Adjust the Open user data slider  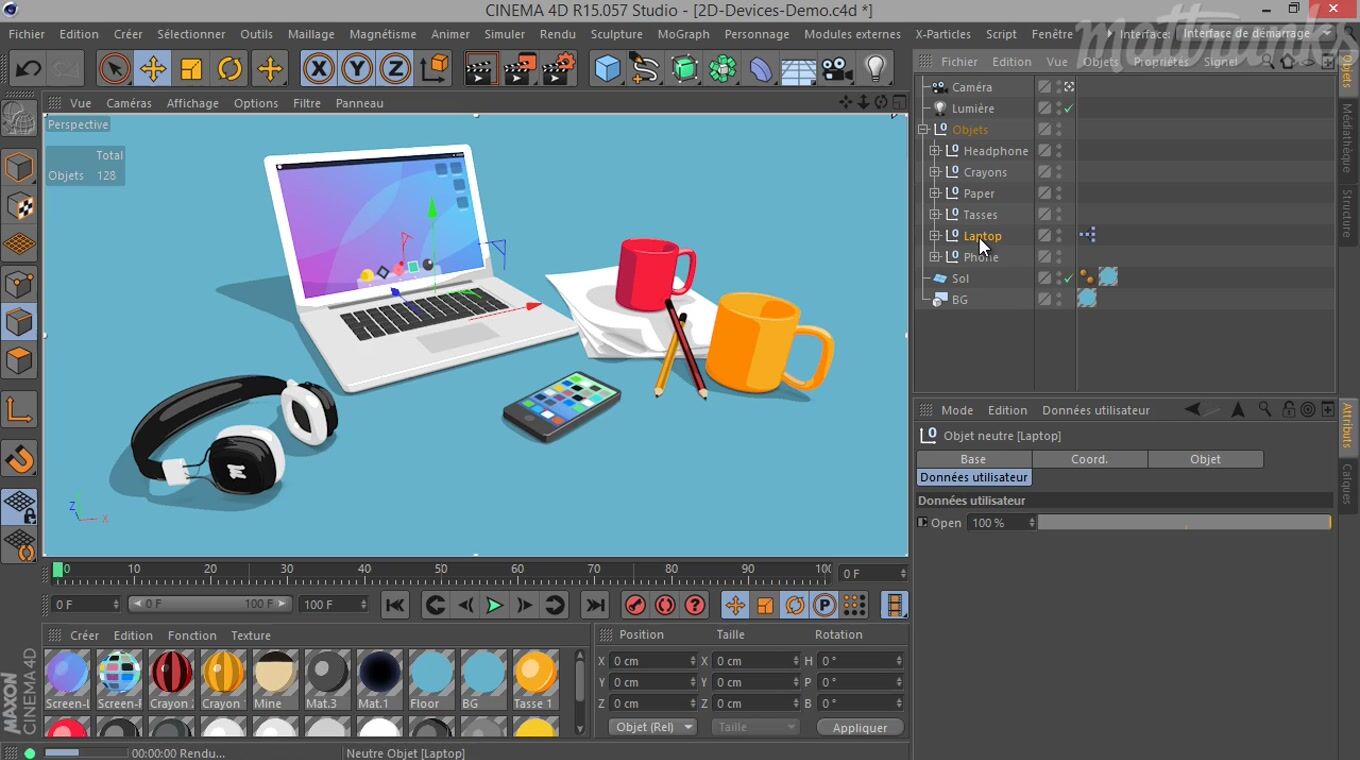1184,523
